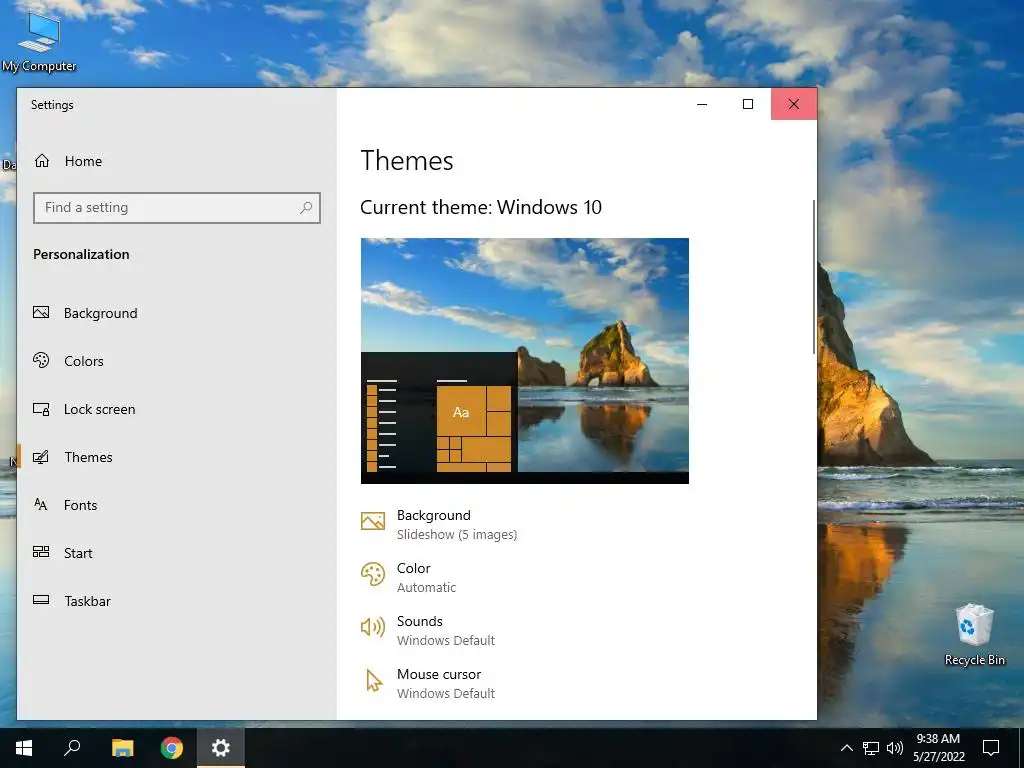The width and height of the screenshot is (1024, 768).
Task: Maximize the Settings window
Action: tap(748, 104)
